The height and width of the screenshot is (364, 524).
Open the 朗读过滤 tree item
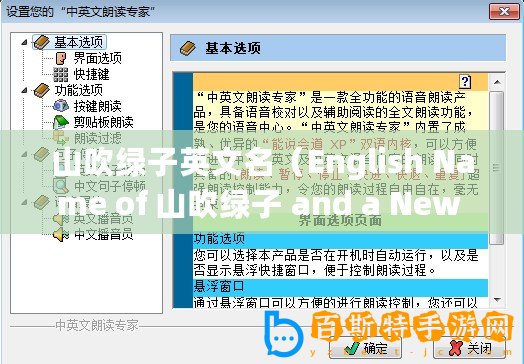(98, 138)
